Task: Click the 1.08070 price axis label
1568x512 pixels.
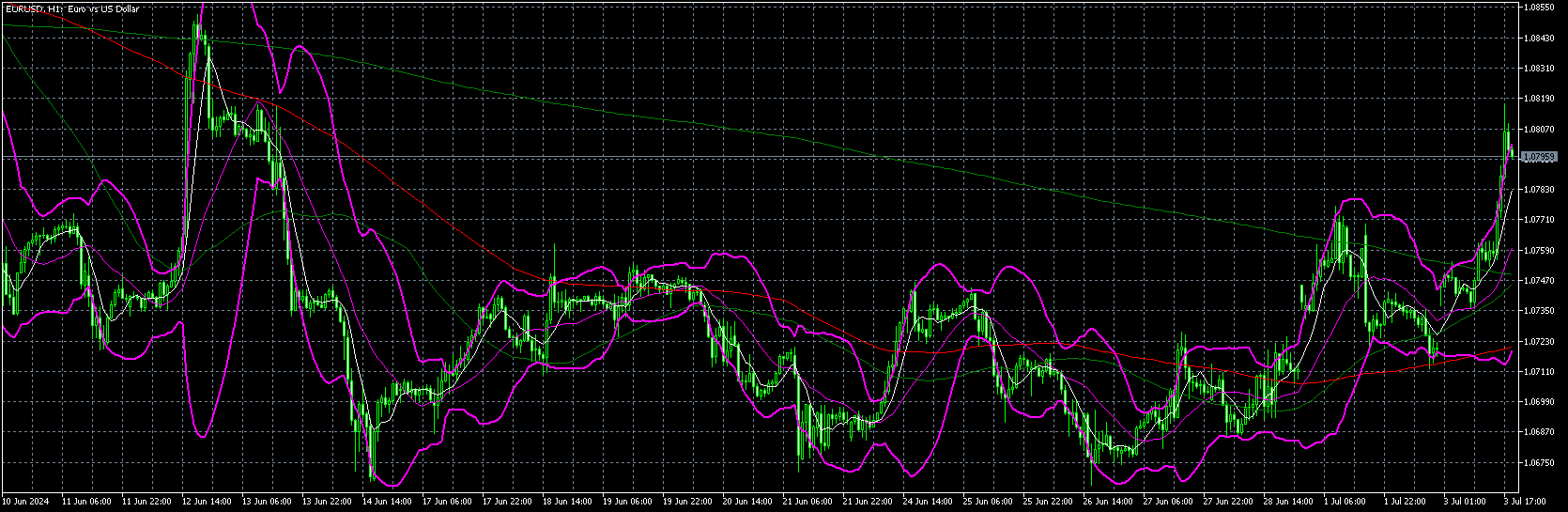Action: coord(1541,129)
